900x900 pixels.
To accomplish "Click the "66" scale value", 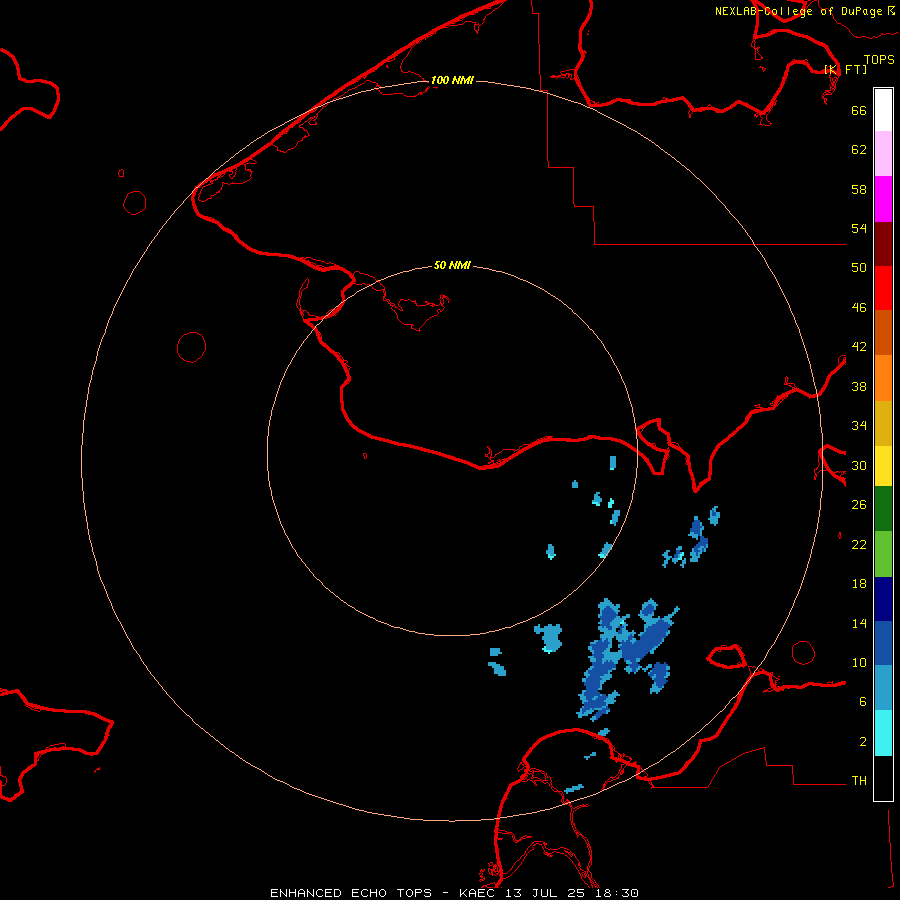I will point(859,110).
